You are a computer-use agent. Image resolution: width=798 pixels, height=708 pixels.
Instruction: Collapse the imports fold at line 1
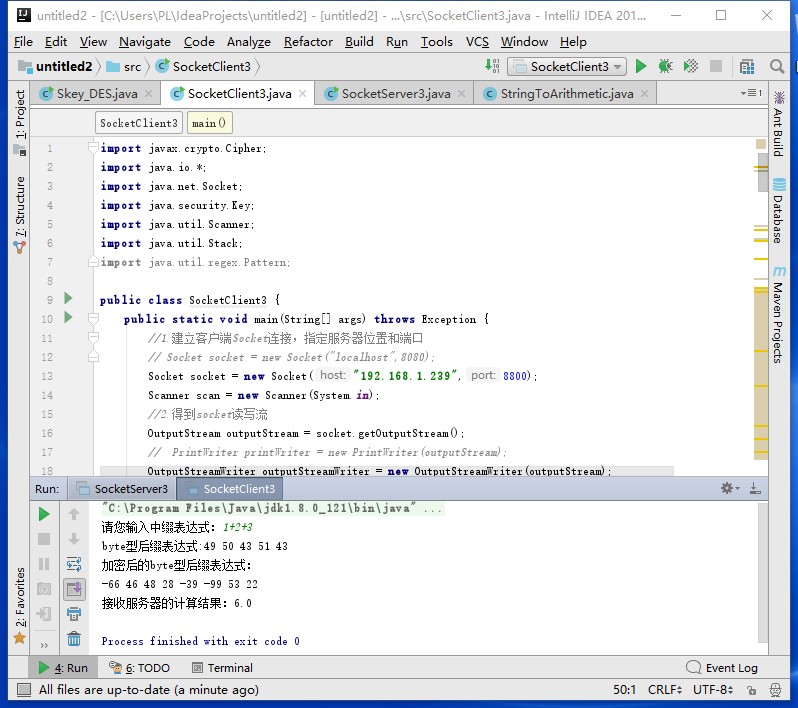(93, 148)
